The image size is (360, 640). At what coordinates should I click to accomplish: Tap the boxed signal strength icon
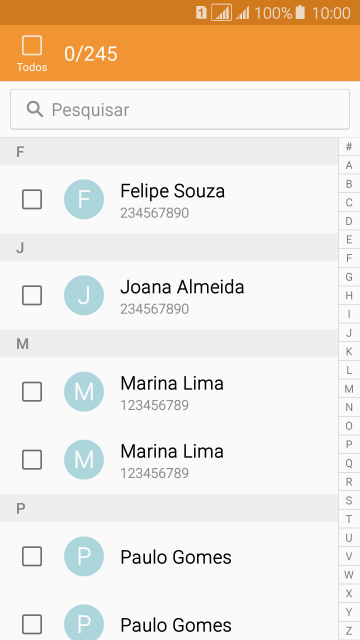coord(222,13)
